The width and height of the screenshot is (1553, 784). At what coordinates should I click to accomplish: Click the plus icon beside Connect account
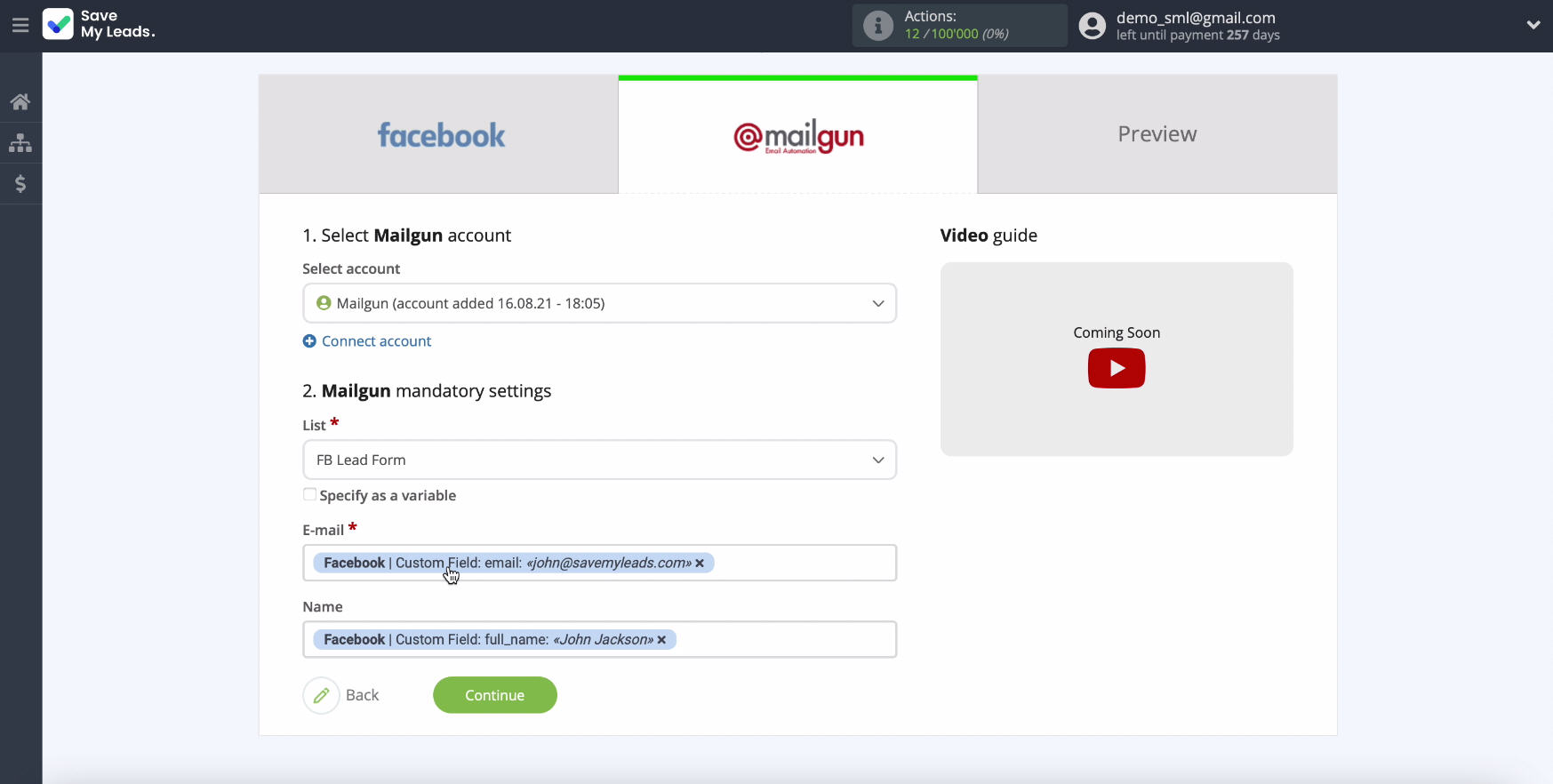pos(309,341)
